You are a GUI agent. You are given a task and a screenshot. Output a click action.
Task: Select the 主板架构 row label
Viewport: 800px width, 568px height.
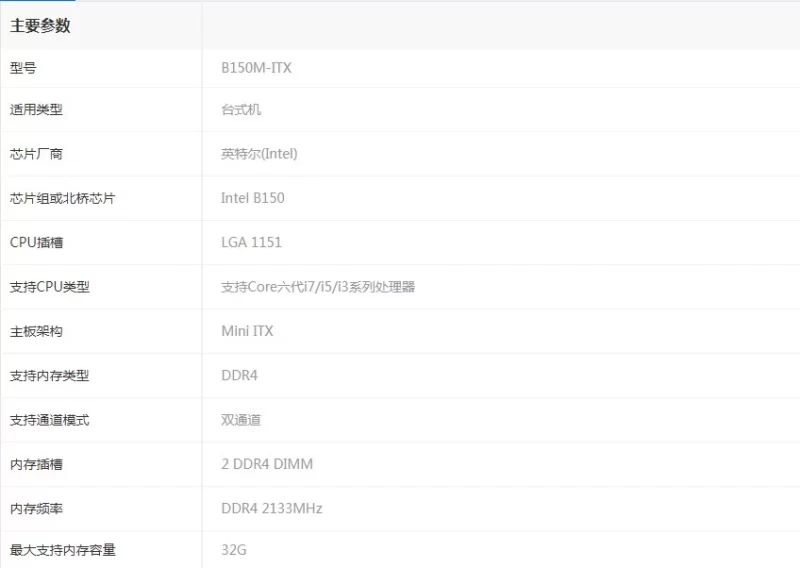[36, 331]
